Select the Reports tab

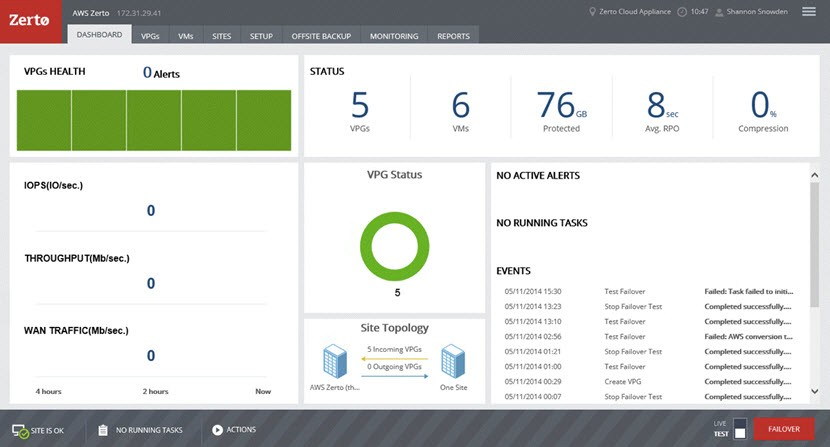(453, 35)
